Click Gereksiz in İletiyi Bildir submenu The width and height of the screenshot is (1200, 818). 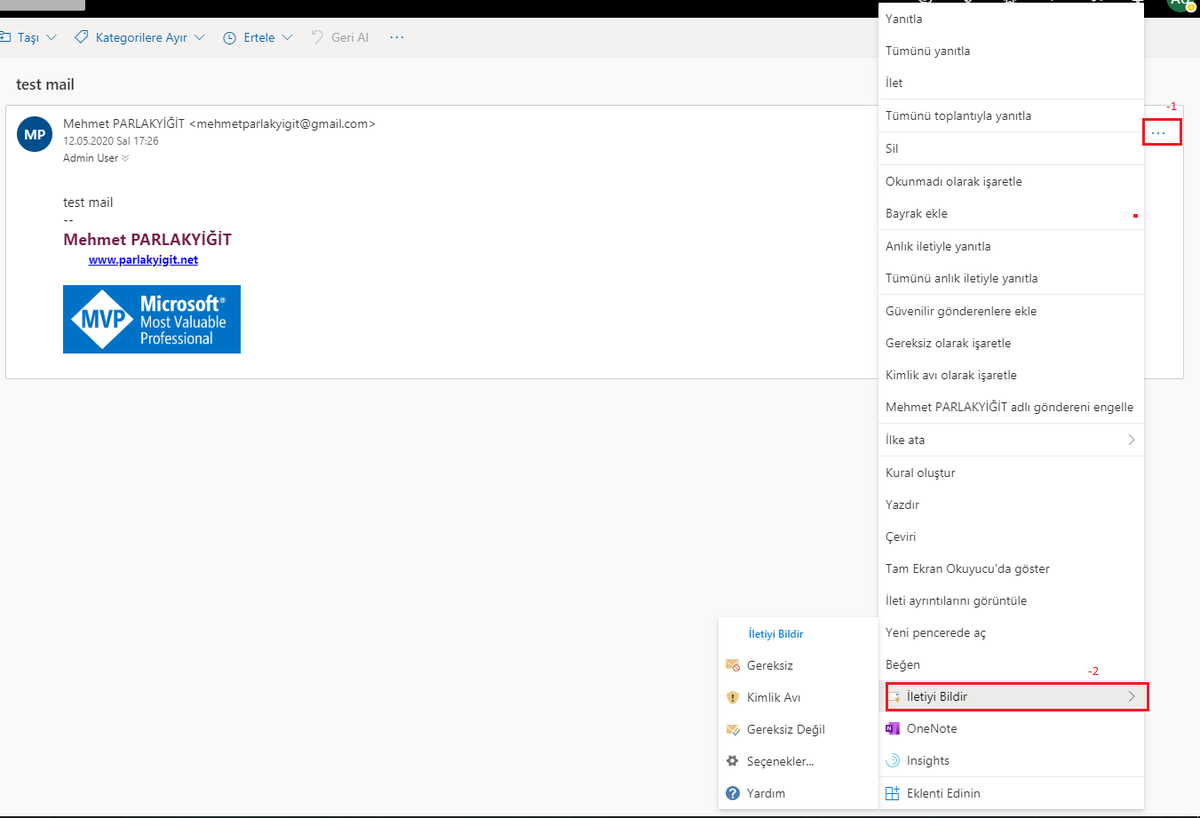[x=770, y=665]
